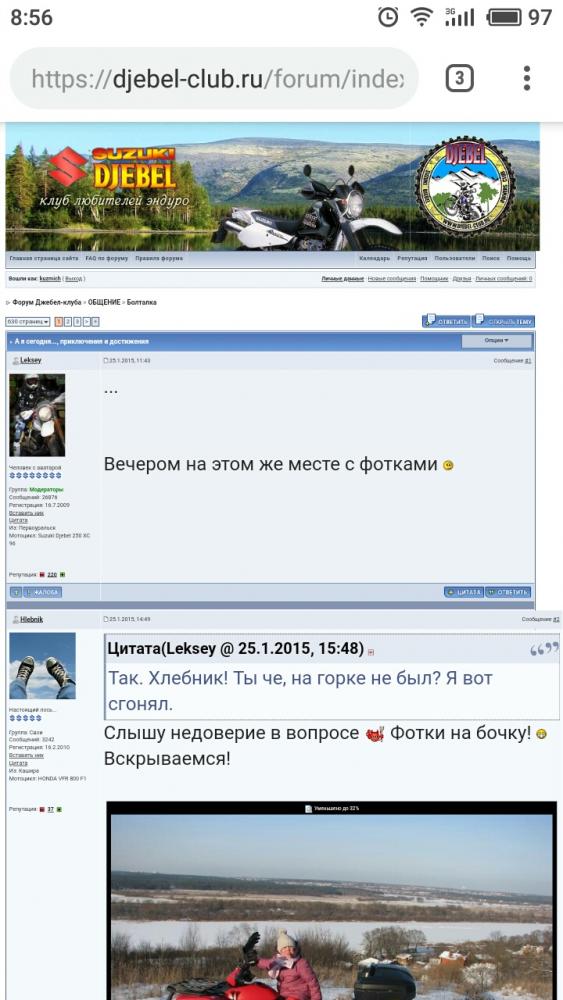Open the browser three-dot menu
The image size is (563, 1000).
(526, 78)
